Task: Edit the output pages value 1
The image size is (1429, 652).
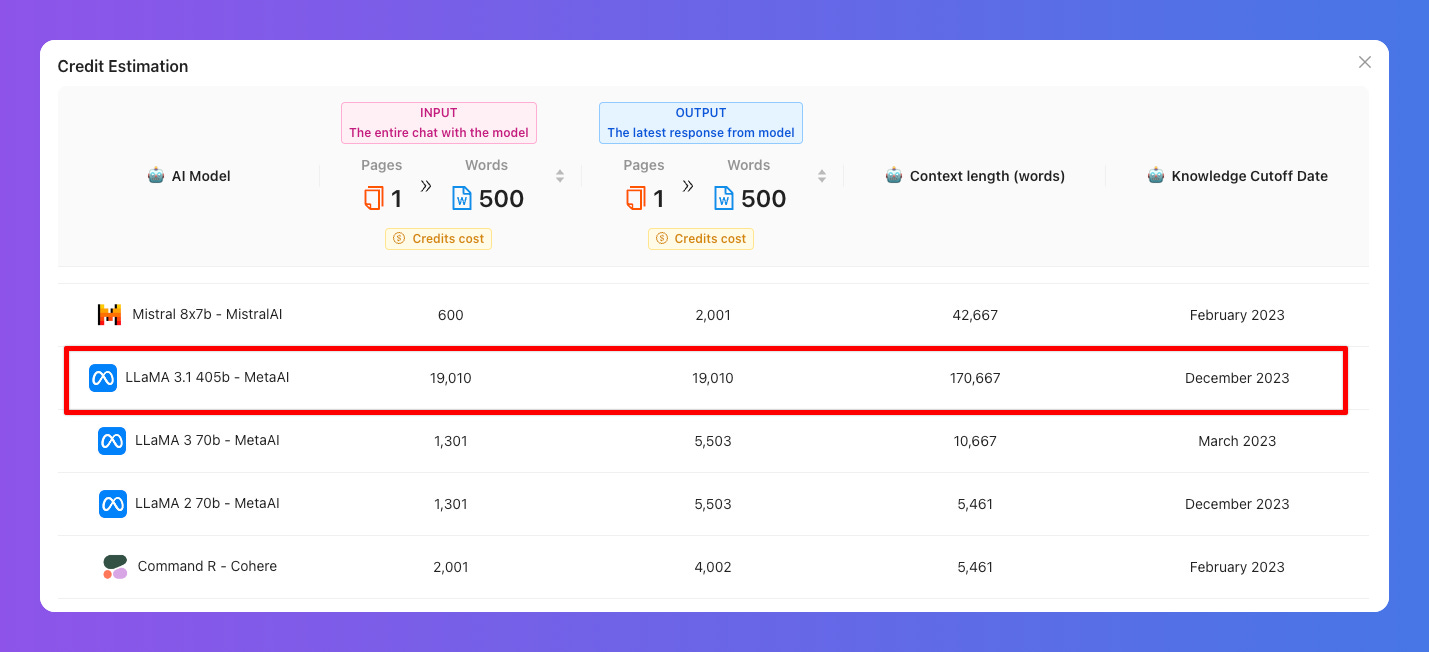Action: (x=658, y=199)
